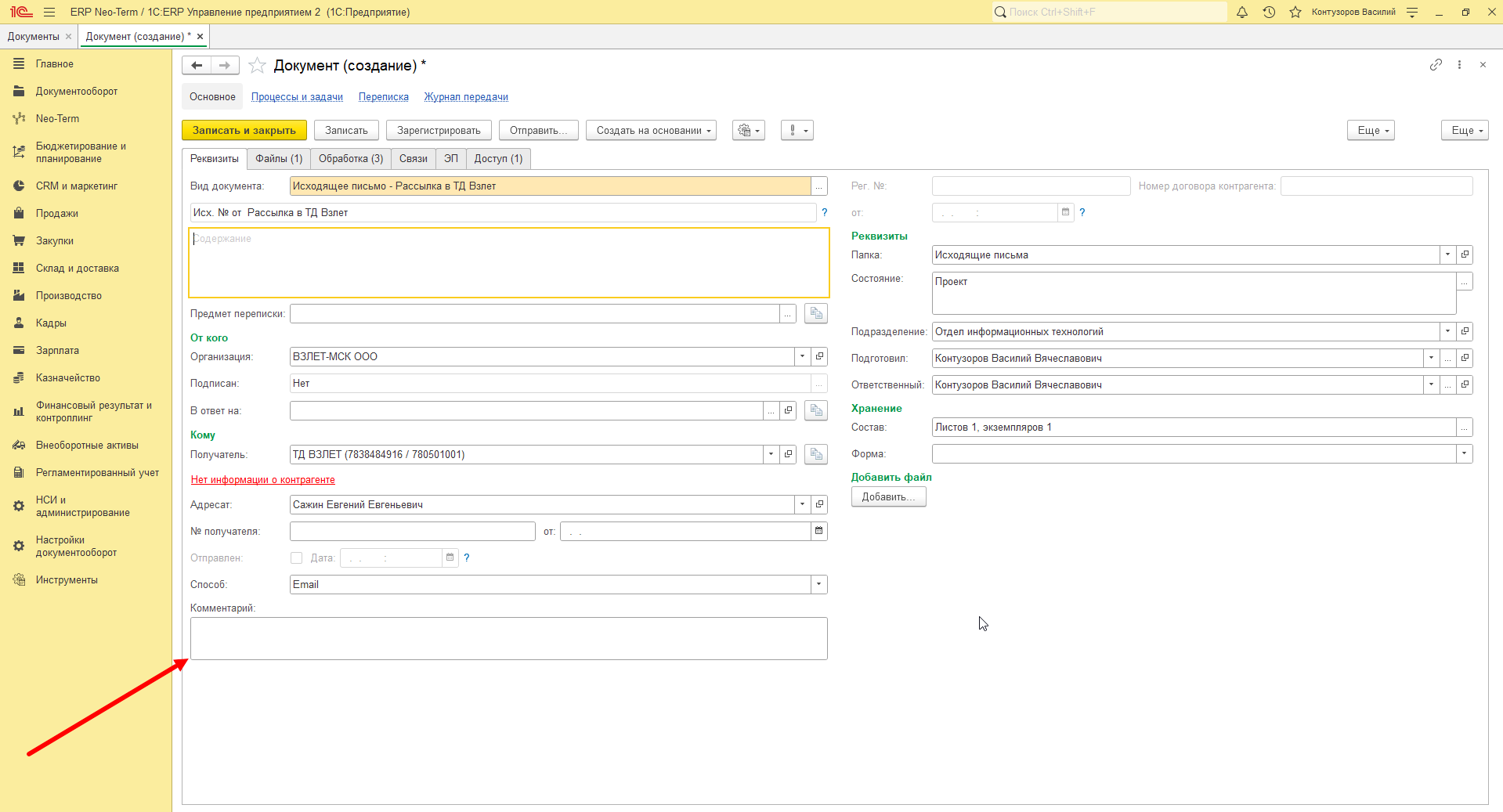Expand the Способ dropdown
This screenshot has height=812, width=1503.
[x=819, y=584]
